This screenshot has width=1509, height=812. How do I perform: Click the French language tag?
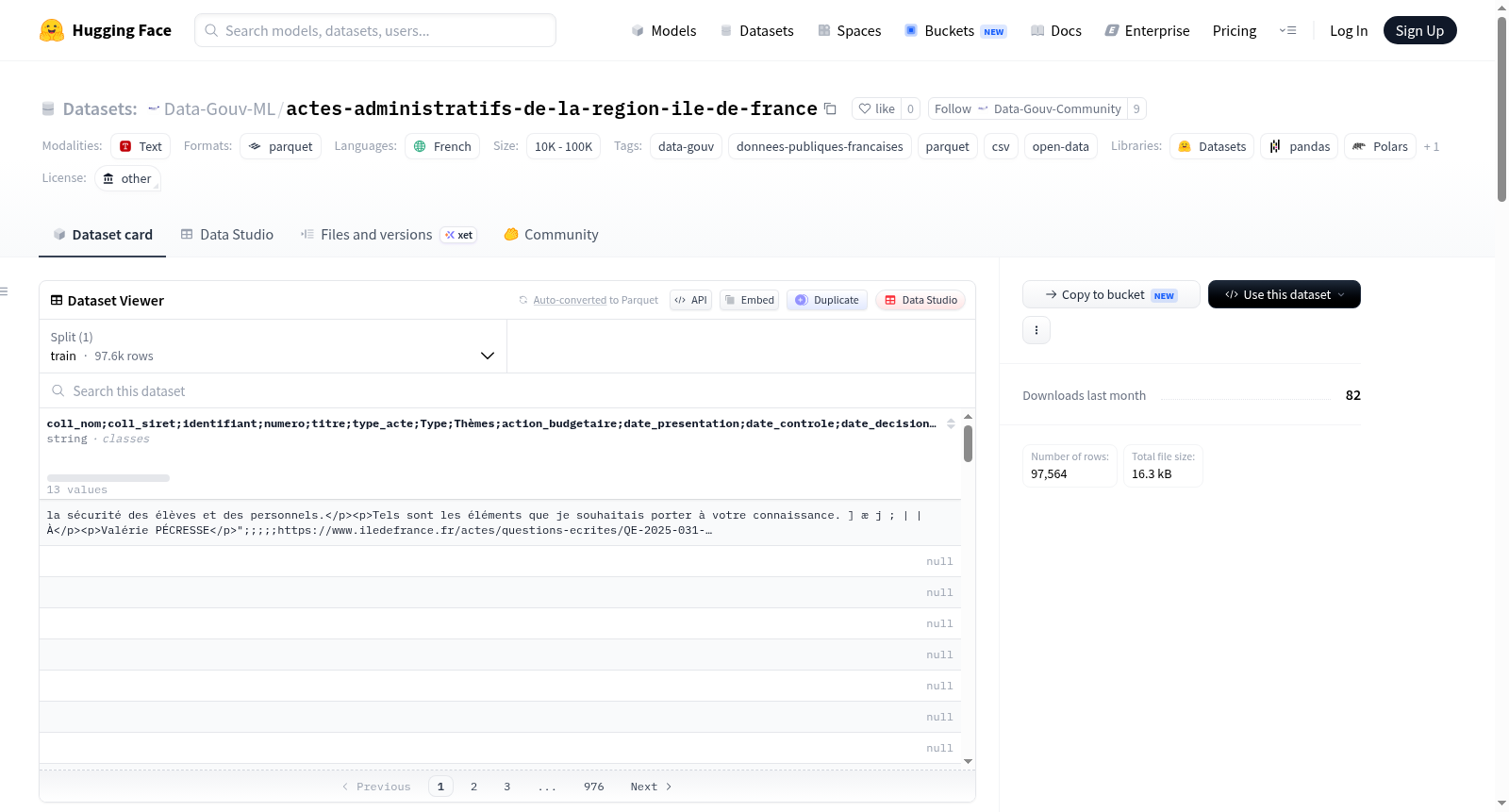tap(442, 146)
